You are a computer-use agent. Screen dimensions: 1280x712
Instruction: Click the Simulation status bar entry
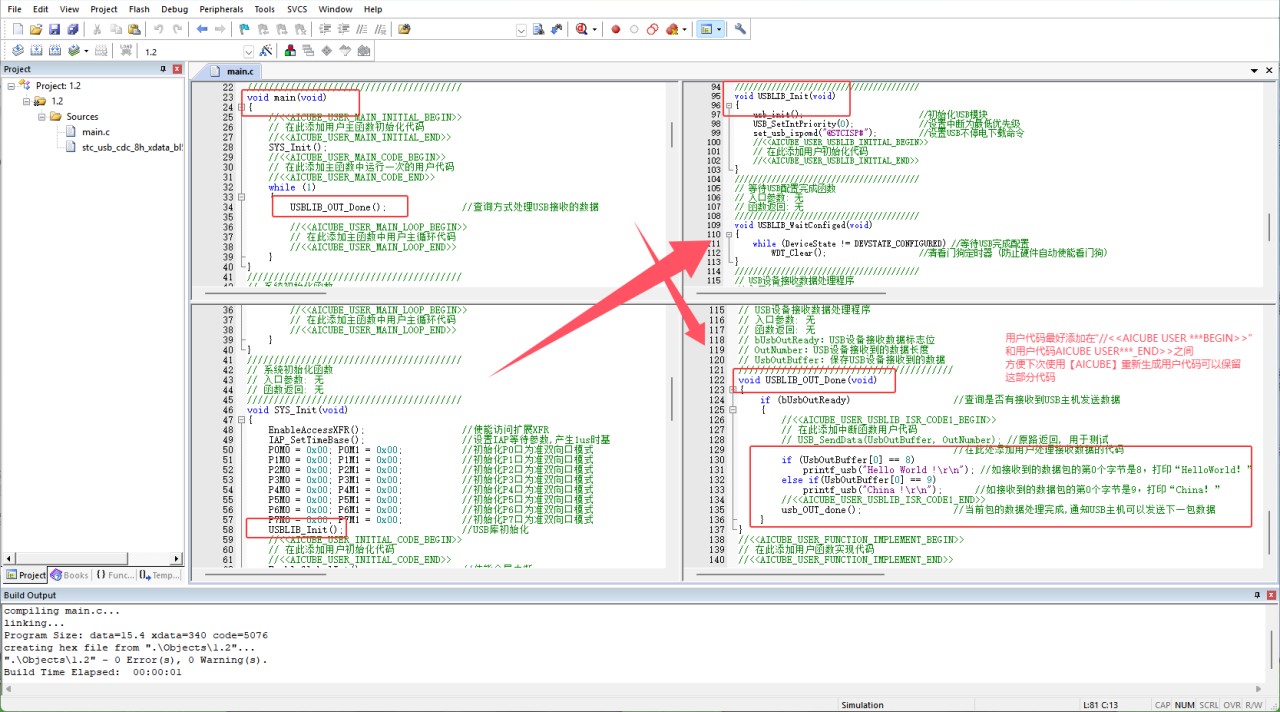coord(862,705)
